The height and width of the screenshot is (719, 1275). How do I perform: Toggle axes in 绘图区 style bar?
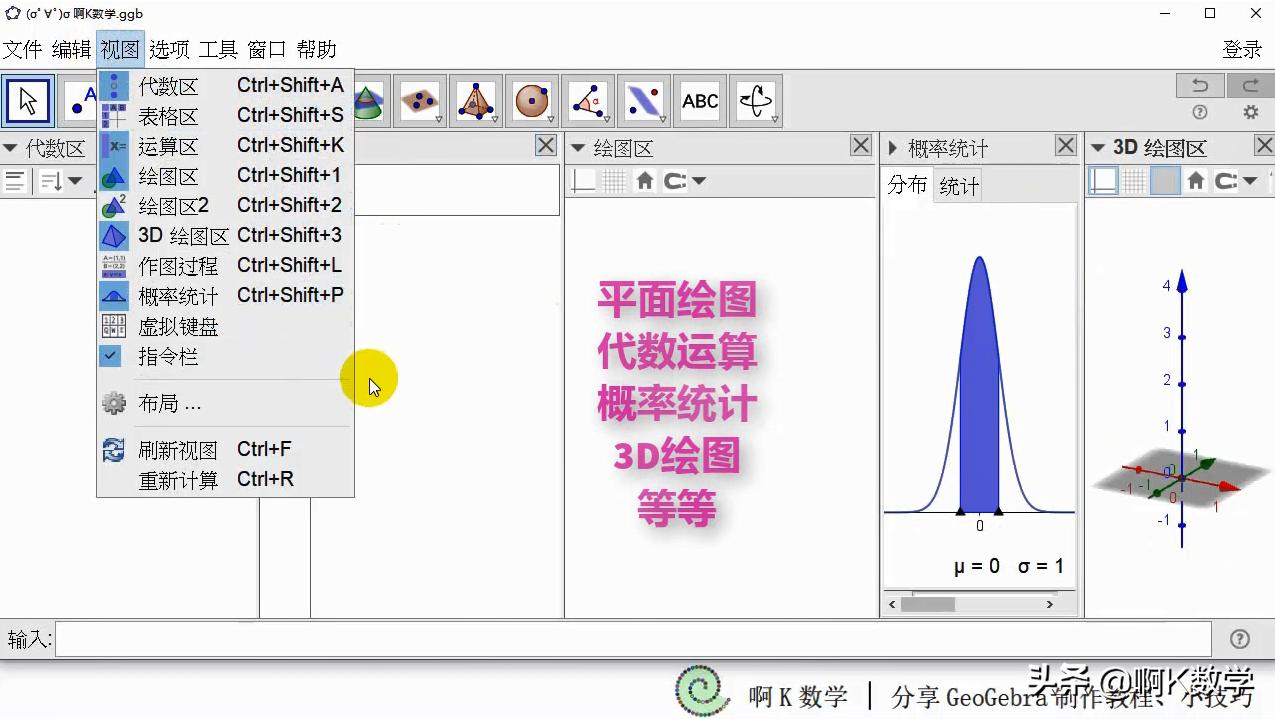tap(583, 181)
